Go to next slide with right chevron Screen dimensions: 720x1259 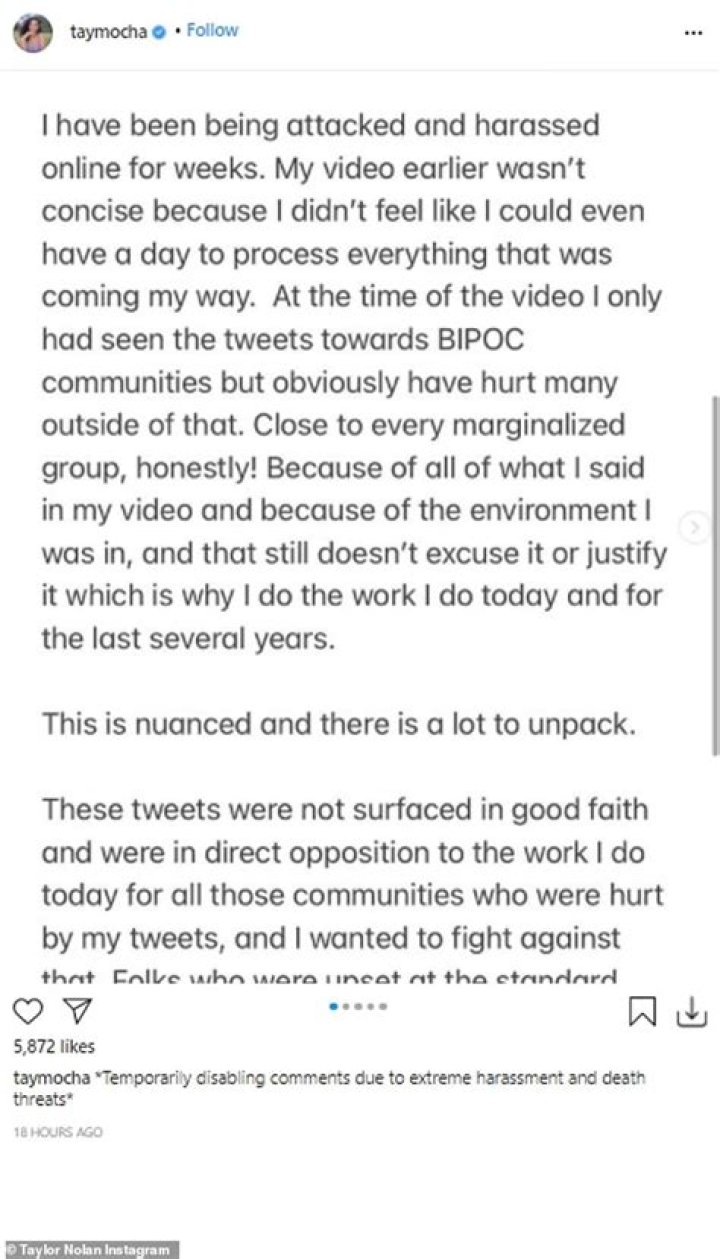click(x=695, y=526)
